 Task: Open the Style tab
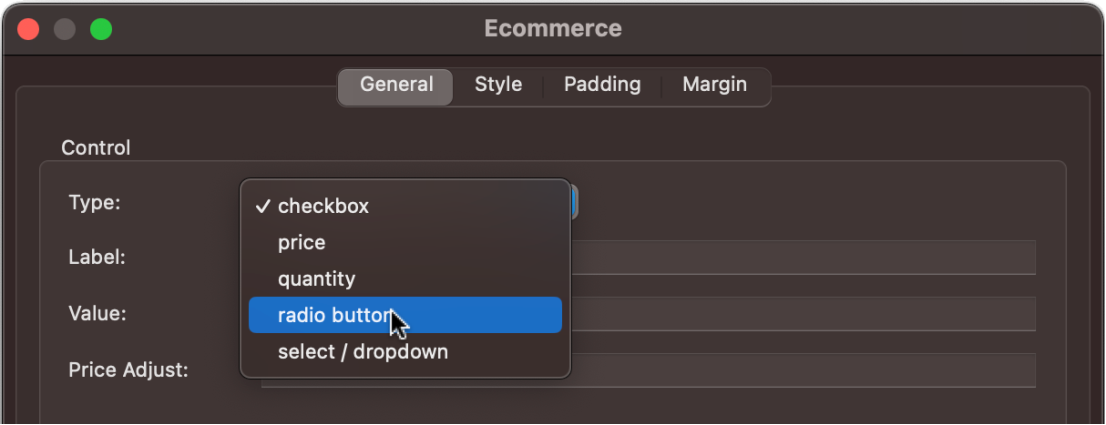(498, 85)
